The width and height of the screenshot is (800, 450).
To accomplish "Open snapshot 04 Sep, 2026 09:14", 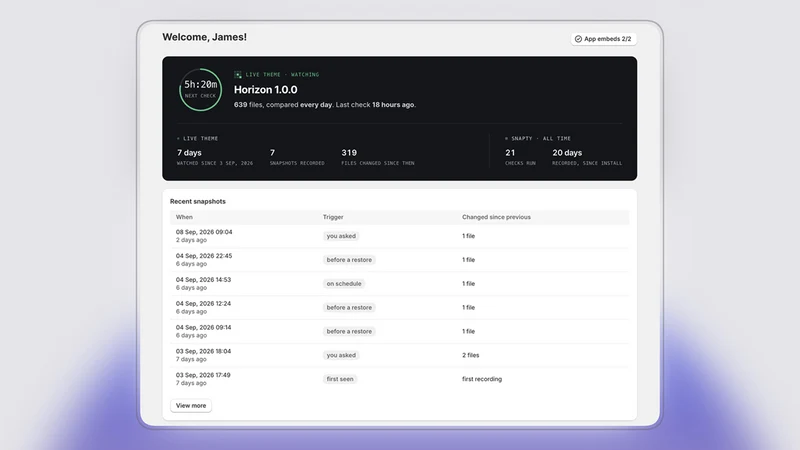I will [399, 331].
